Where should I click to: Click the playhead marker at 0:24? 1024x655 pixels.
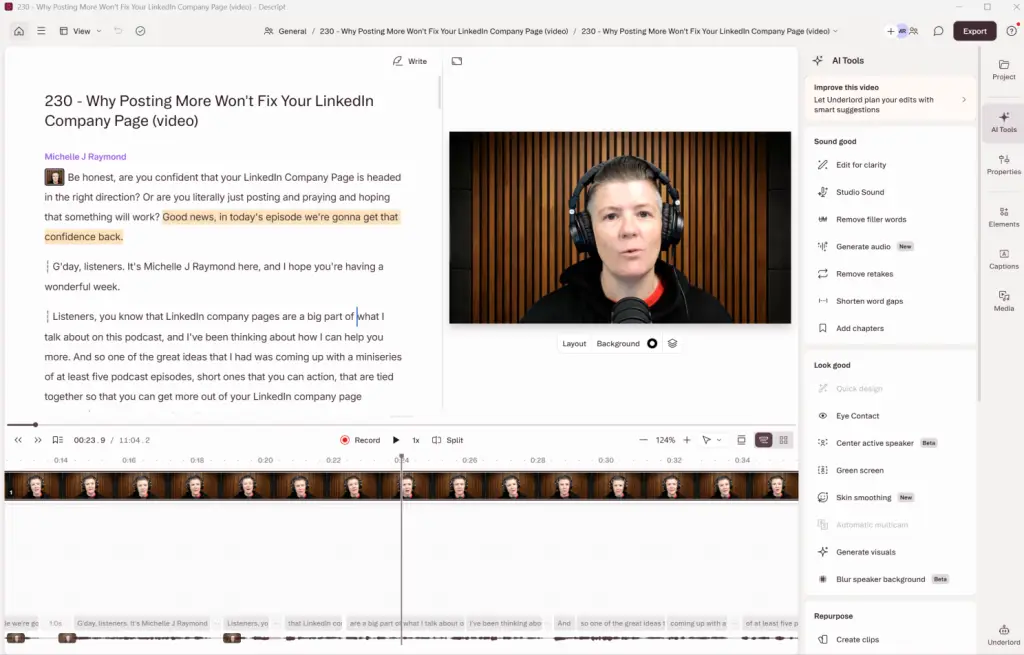[x=402, y=458]
